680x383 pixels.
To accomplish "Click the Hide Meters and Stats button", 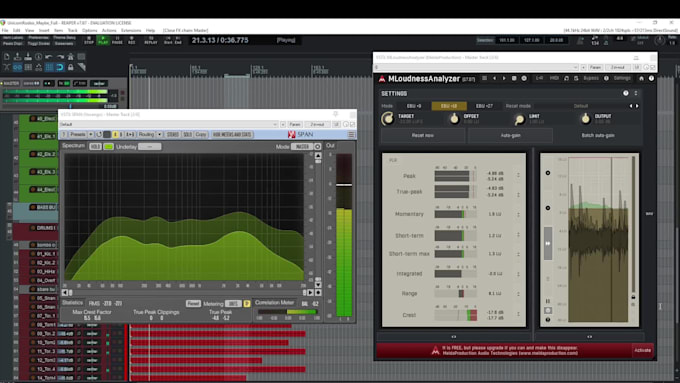I will (232, 135).
